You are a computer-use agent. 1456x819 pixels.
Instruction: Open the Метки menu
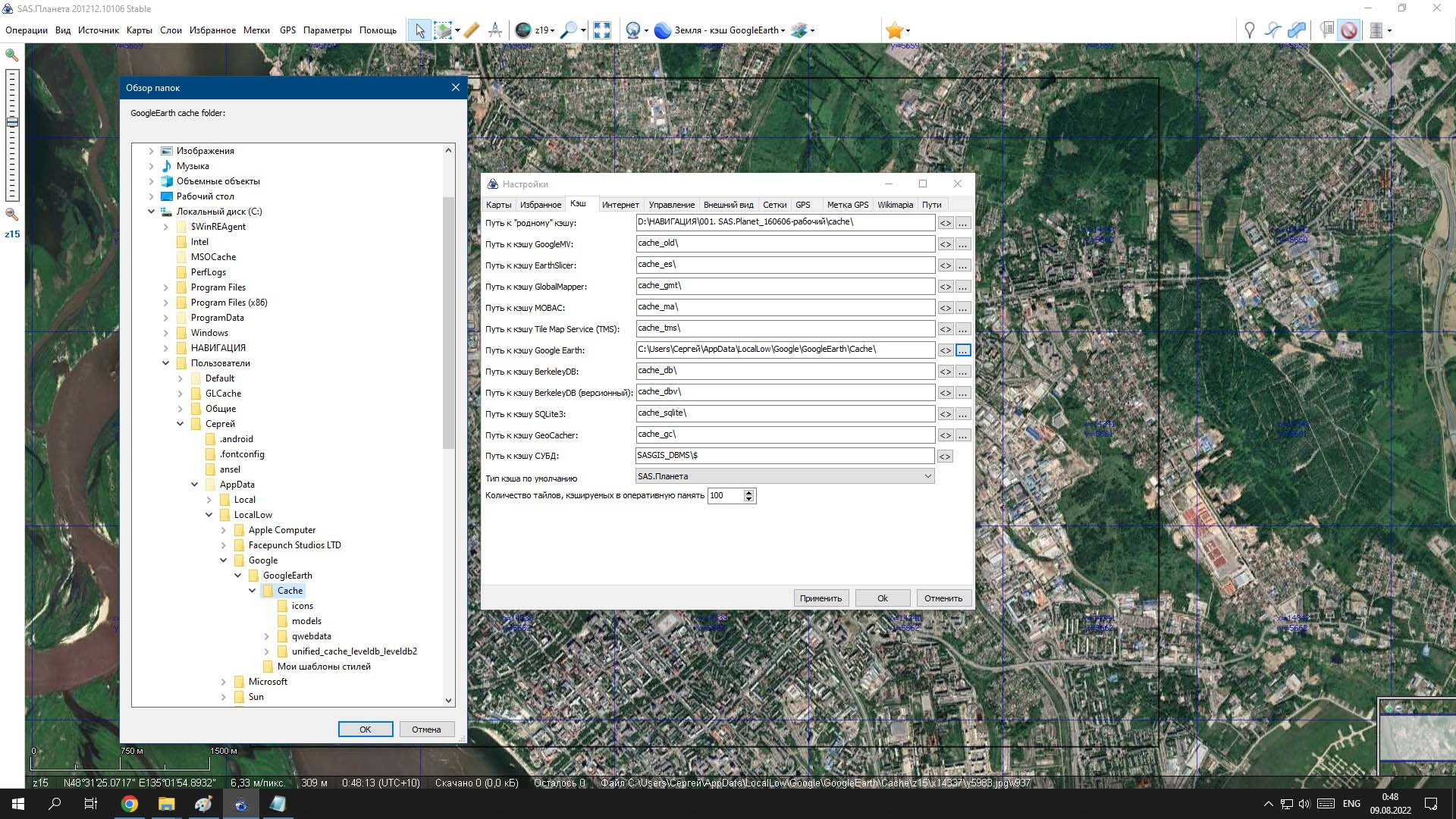click(256, 30)
